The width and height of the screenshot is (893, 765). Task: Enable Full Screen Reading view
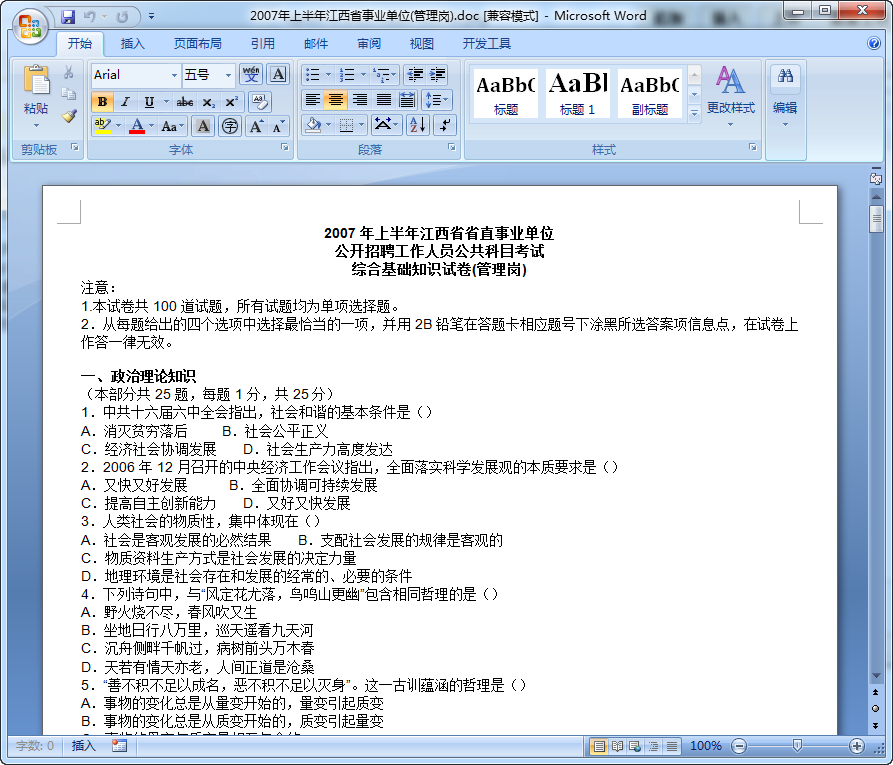617,747
